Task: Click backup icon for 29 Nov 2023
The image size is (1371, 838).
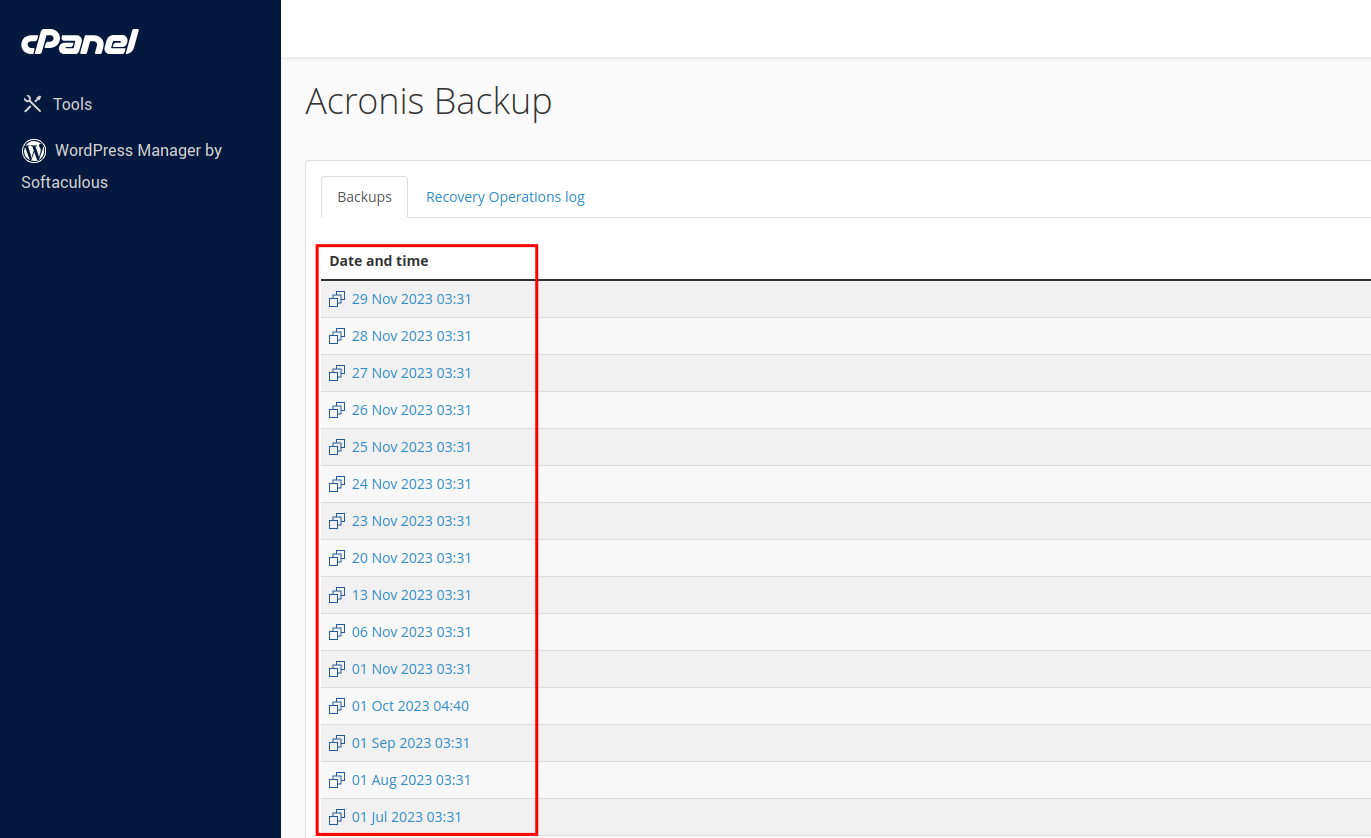Action: click(x=337, y=299)
